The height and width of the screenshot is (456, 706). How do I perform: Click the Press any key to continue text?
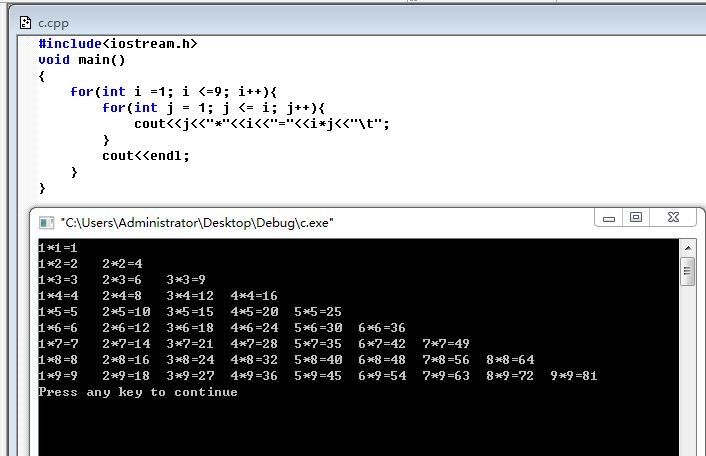[x=138, y=392]
